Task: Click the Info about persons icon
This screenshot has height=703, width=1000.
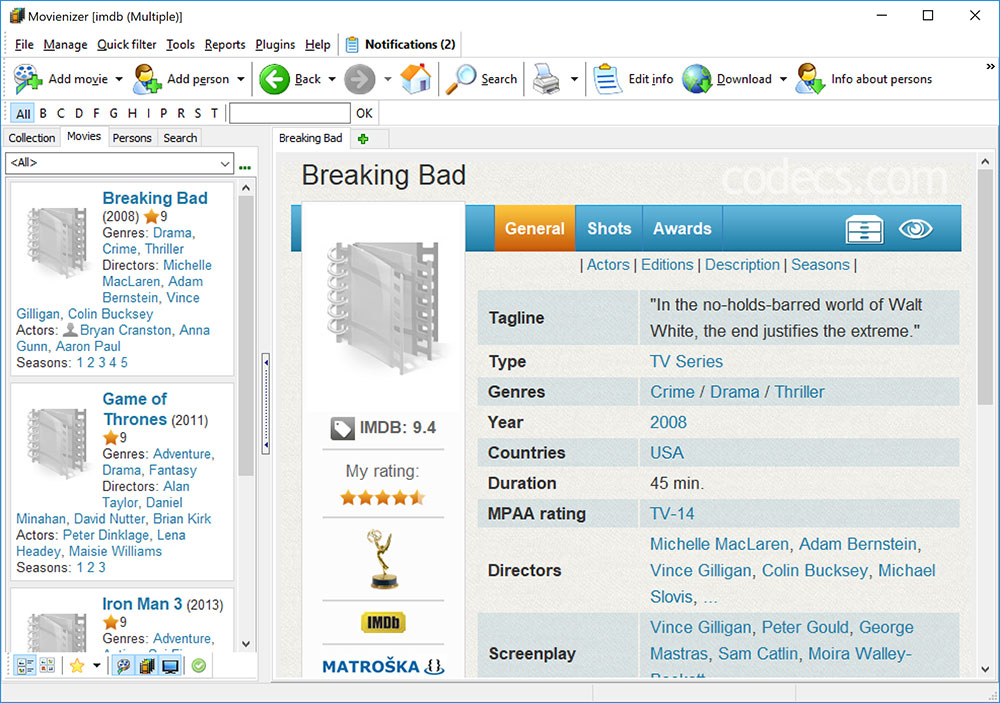Action: (x=810, y=79)
